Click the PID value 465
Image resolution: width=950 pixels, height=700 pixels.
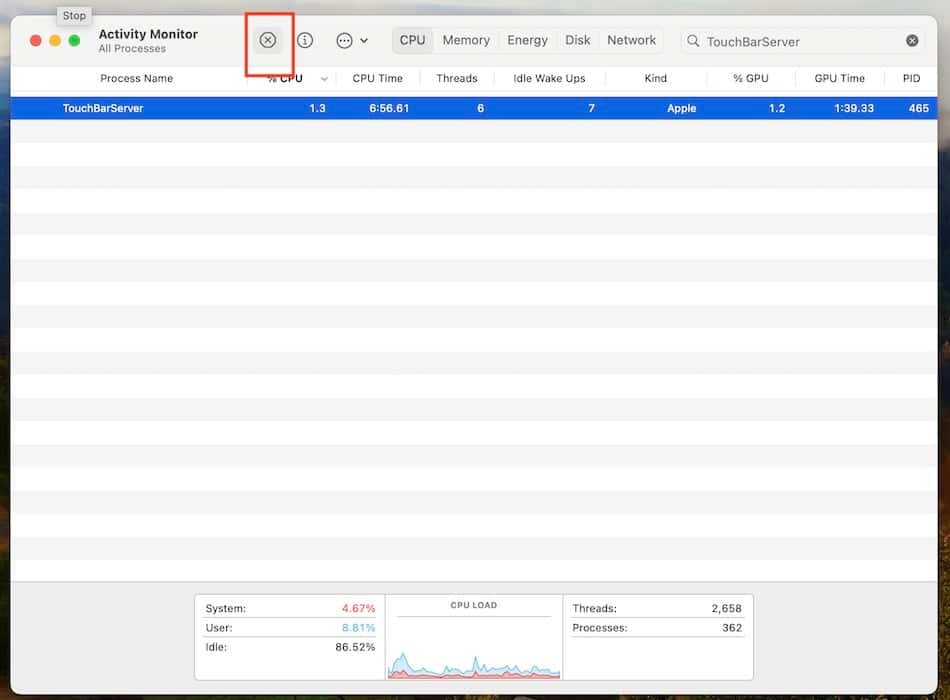(x=918, y=108)
